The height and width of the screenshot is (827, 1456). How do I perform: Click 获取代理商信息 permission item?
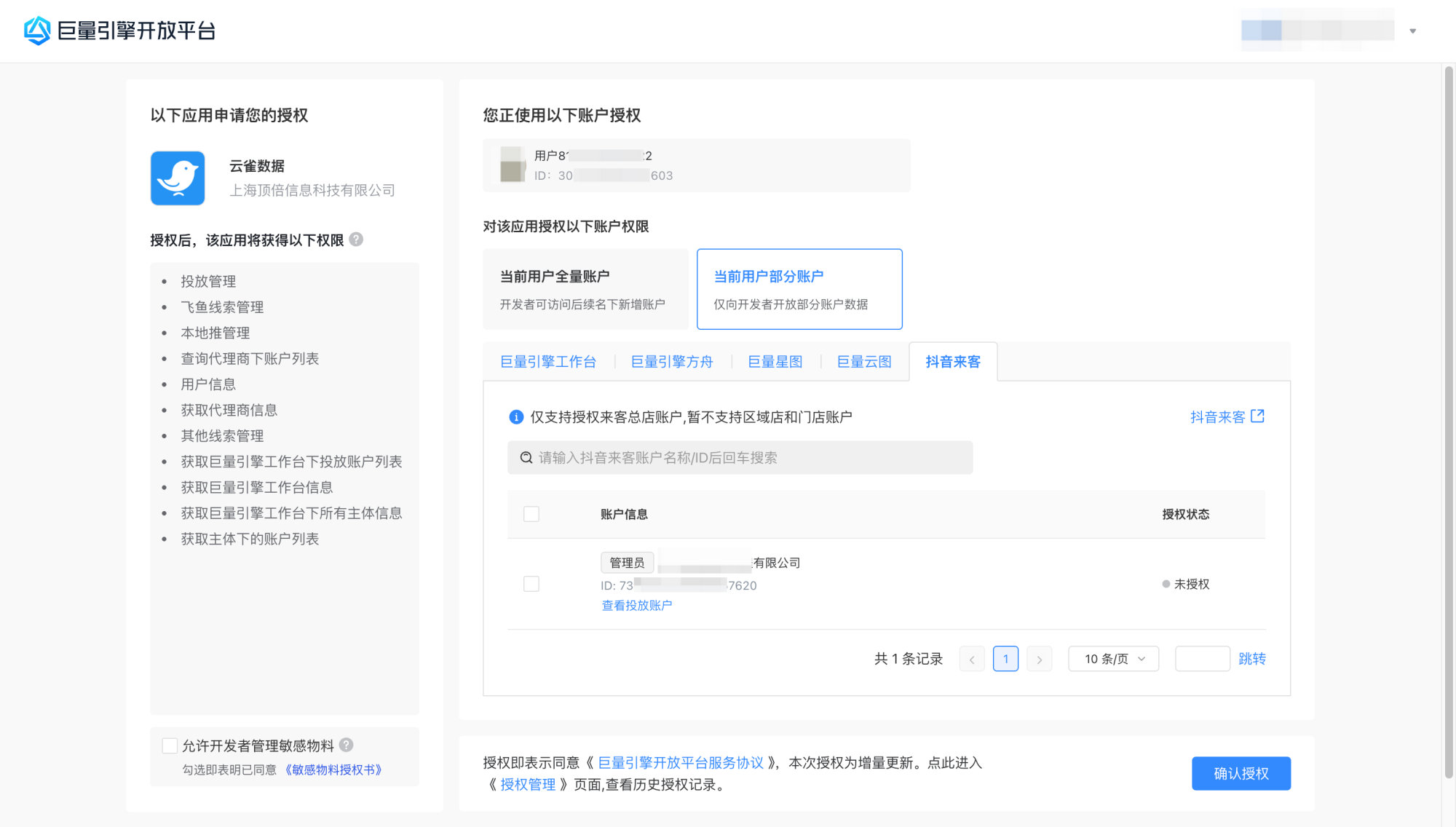tap(229, 411)
